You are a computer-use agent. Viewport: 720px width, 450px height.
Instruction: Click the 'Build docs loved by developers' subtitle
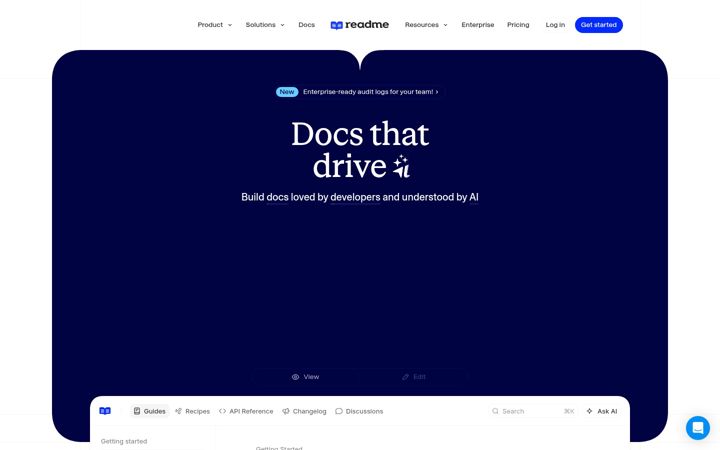[360, 197]
